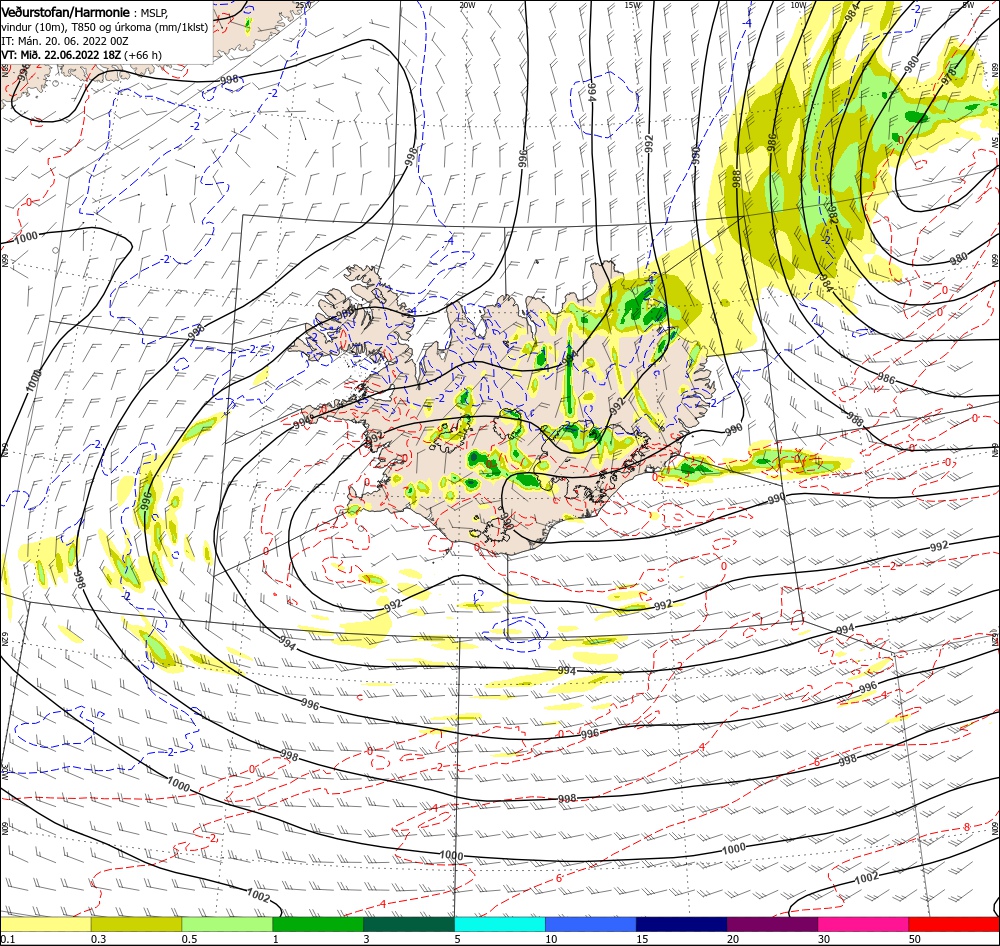Click the '0.1' legend value label

[x=8, y=940]
